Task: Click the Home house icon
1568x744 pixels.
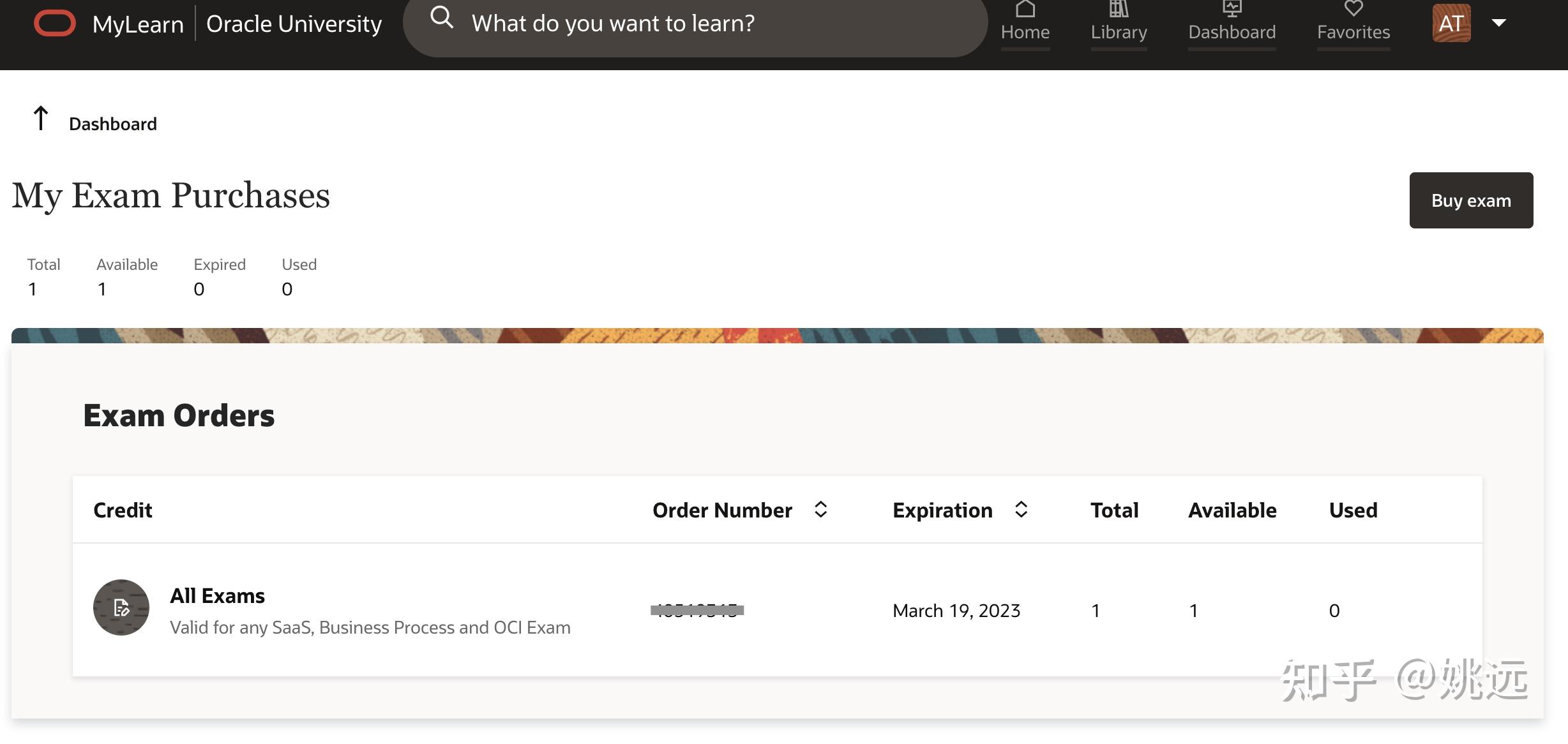Action: (x=1025, y=9)
